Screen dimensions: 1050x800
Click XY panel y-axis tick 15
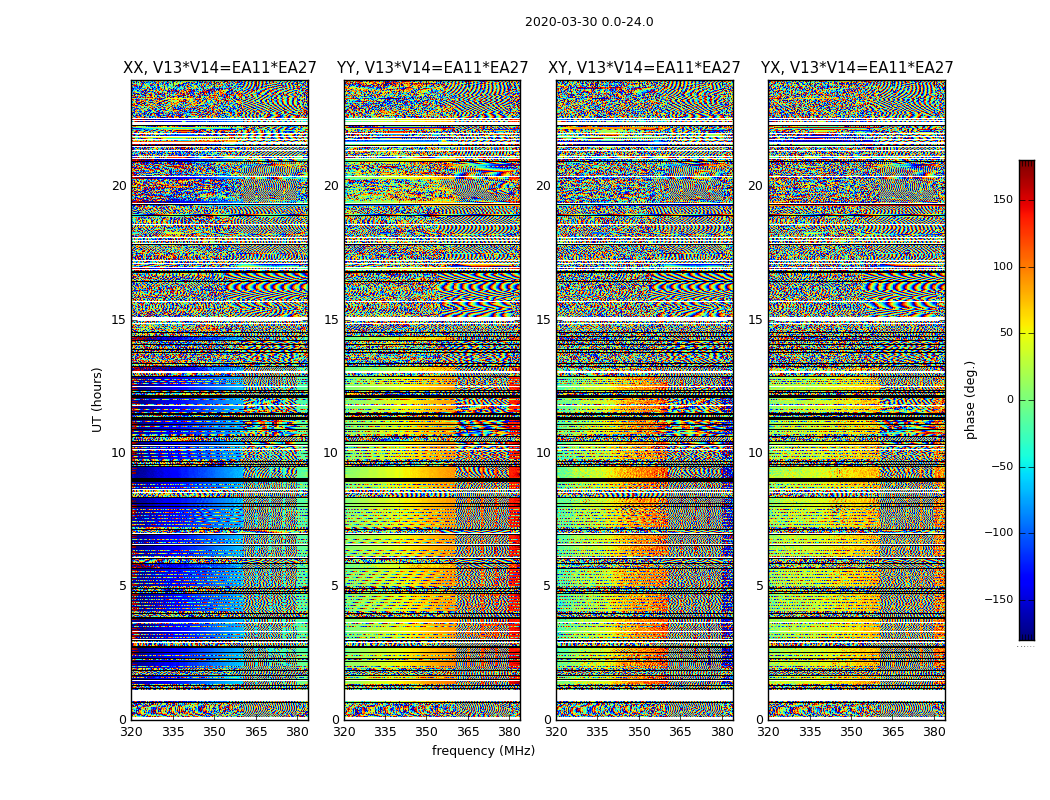544,320
